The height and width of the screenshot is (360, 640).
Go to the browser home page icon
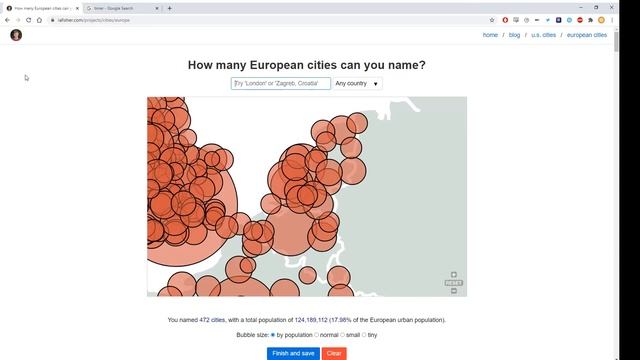[x=39, y=20]
